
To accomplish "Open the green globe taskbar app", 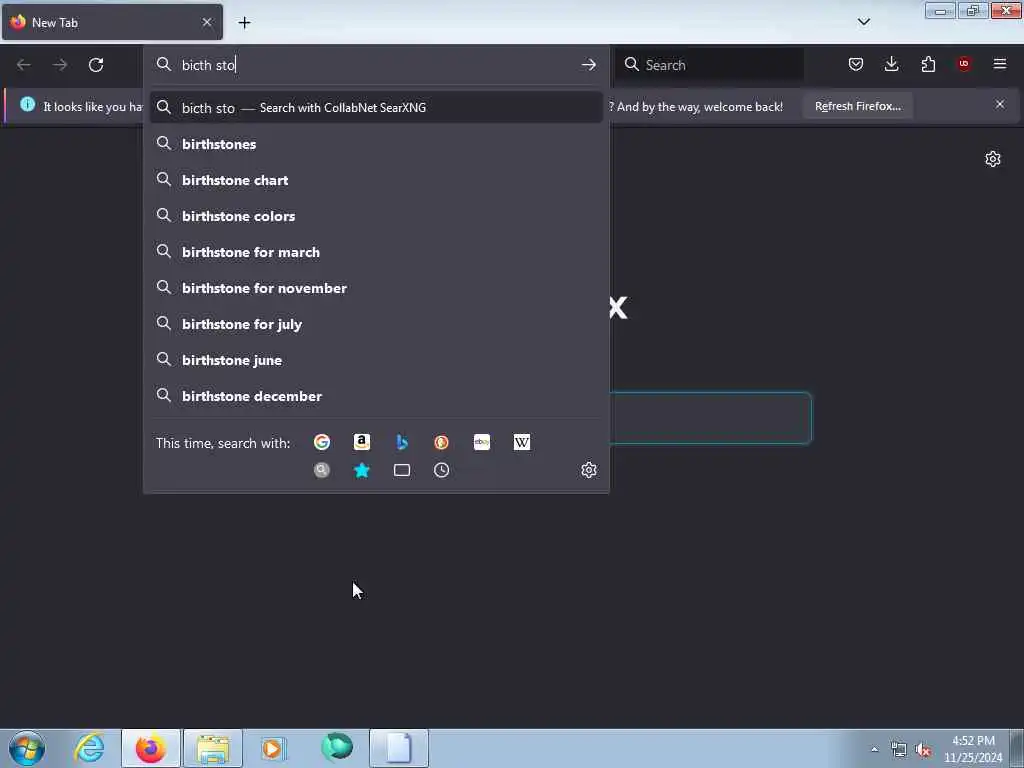I will click(337, 748).
